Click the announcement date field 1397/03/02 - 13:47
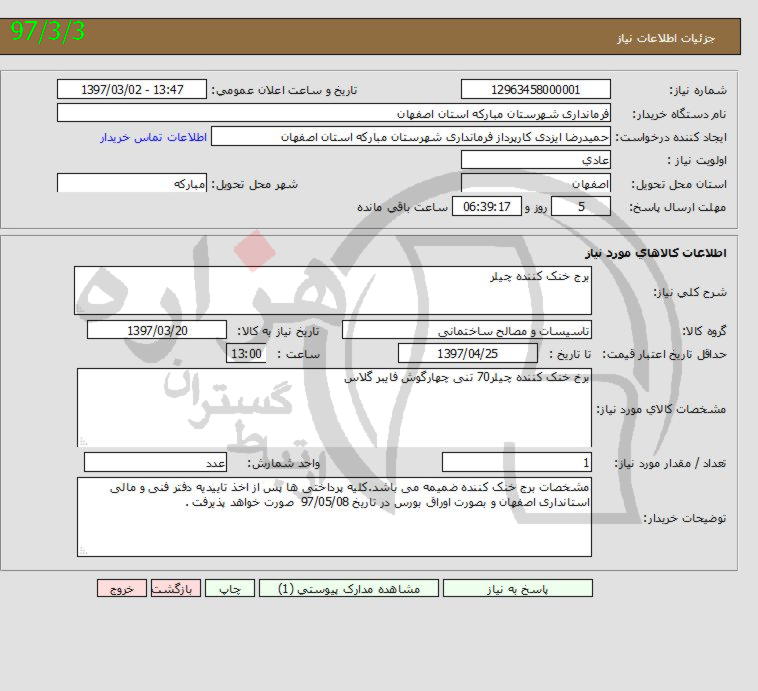 133,89
